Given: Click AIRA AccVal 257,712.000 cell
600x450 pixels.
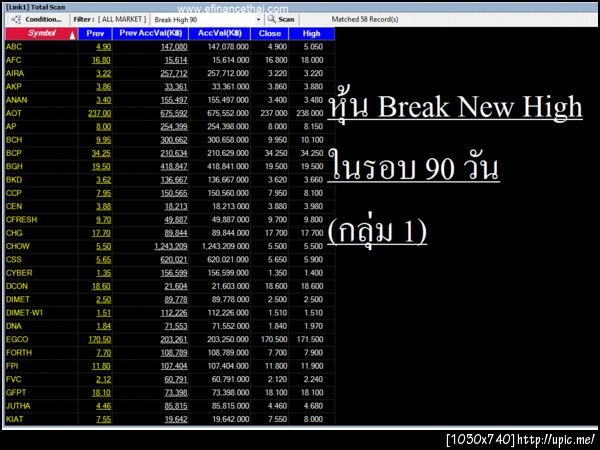Looking at the screenshot, I should click(228, 73).
